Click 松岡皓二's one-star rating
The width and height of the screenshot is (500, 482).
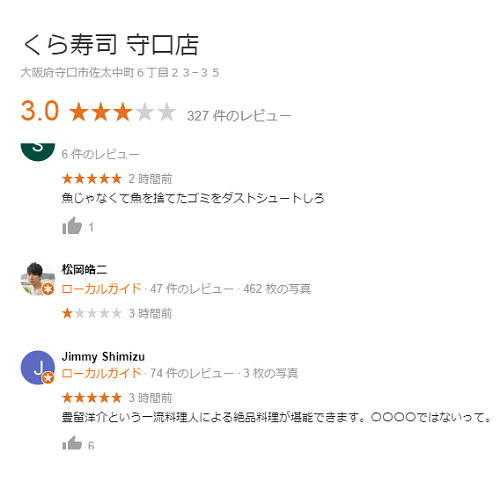click(x=92, y=313)
